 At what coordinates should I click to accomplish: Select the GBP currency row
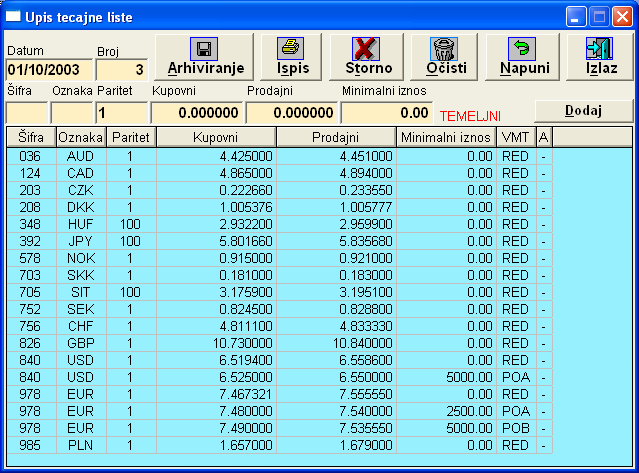(x=80, y=342)
